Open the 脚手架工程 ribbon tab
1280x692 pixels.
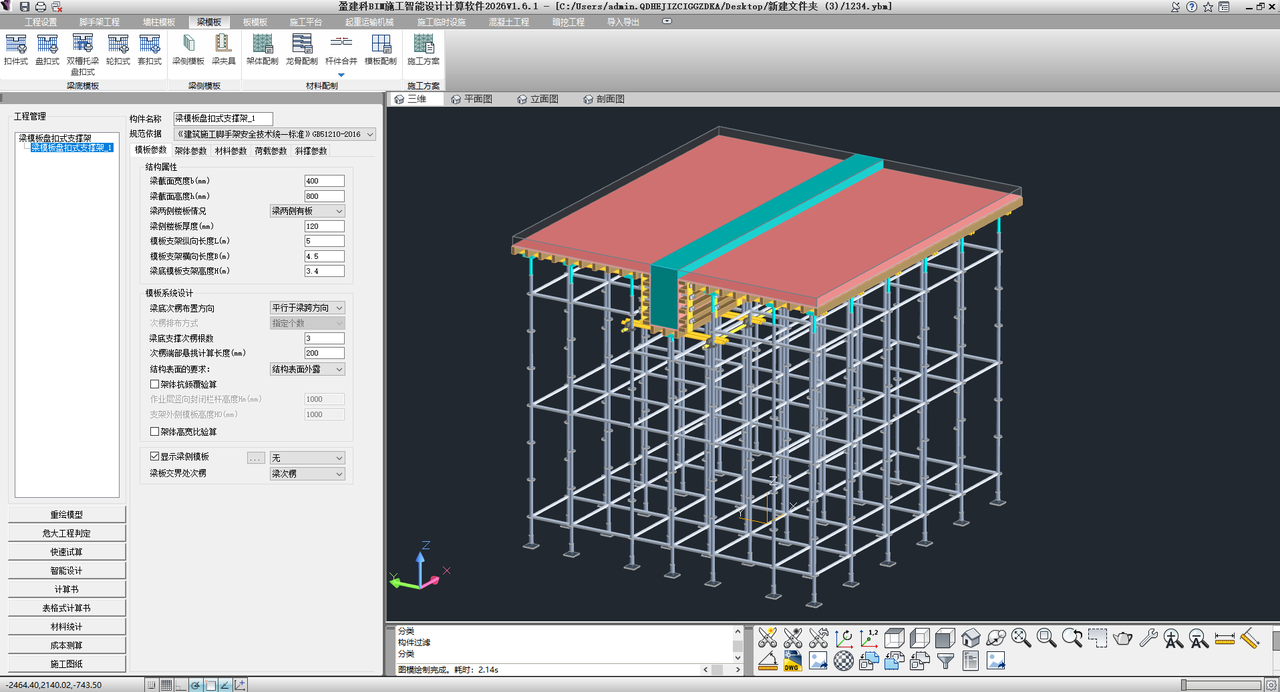click(99, 21)
